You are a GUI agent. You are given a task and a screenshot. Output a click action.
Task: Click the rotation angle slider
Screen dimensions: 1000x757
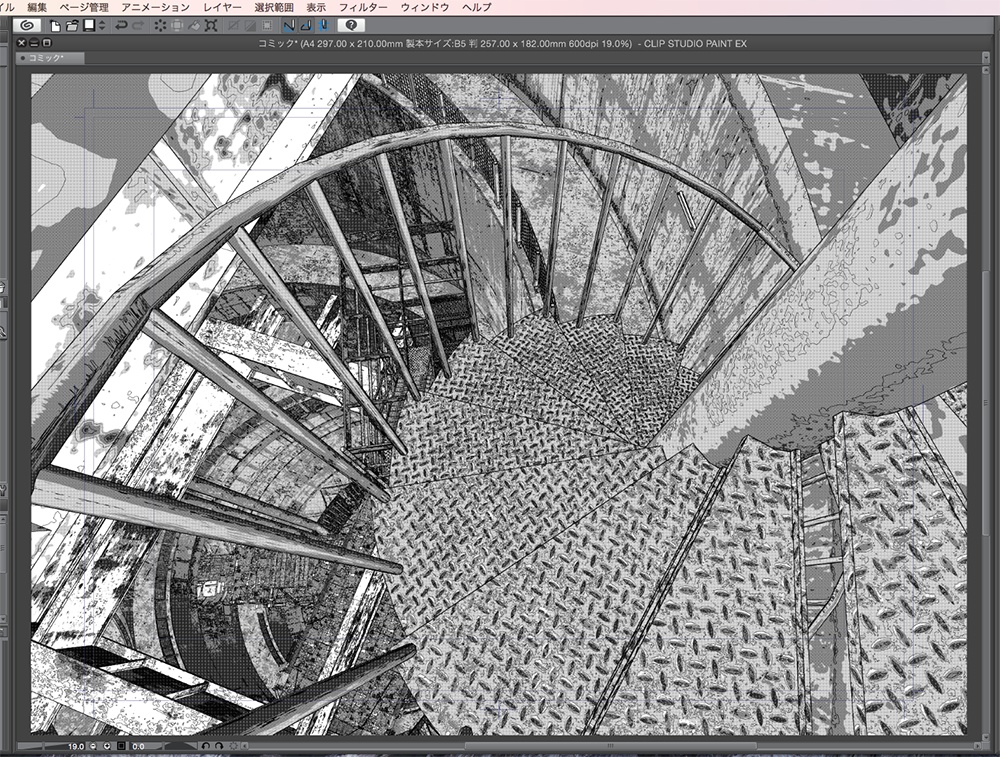click(x=180, y=746)
